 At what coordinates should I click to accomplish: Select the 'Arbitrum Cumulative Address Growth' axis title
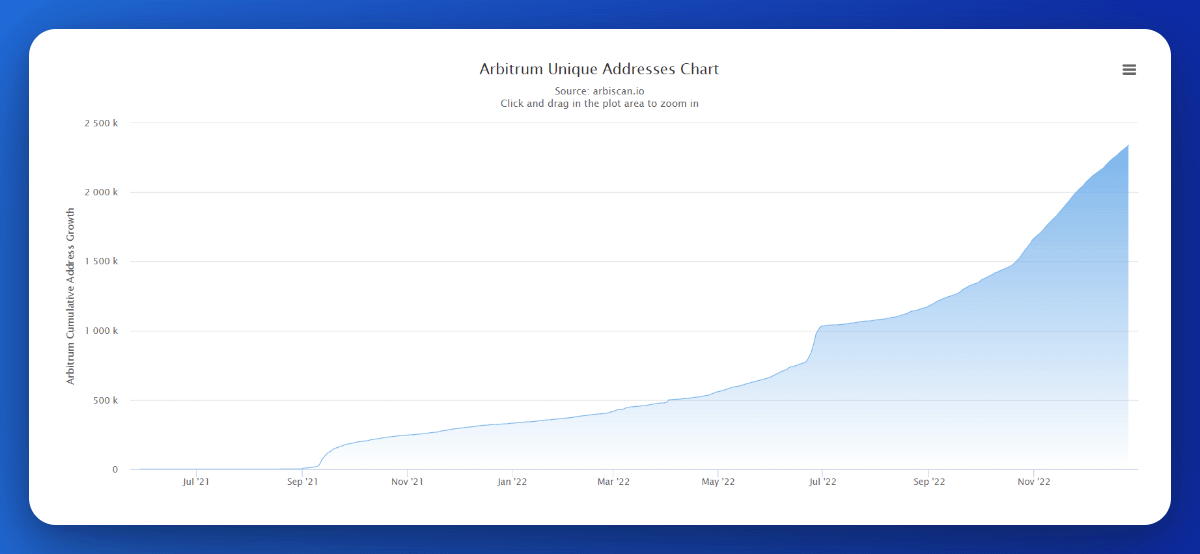tap(71, 296)
